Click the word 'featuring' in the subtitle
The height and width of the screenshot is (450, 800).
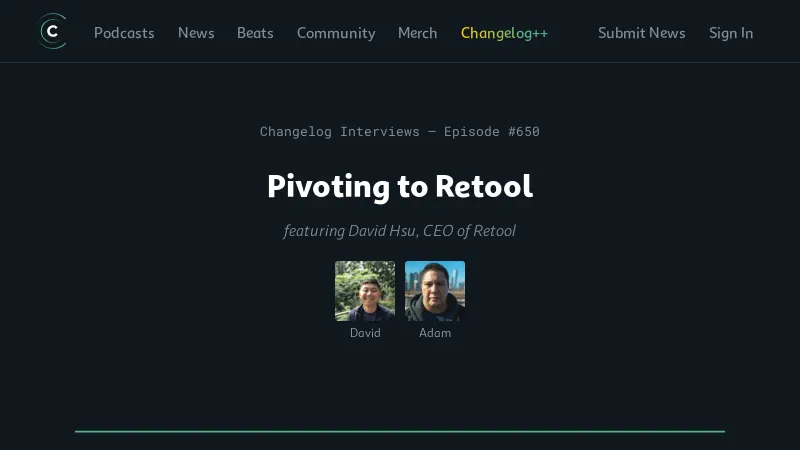click(x=313, y=231)
